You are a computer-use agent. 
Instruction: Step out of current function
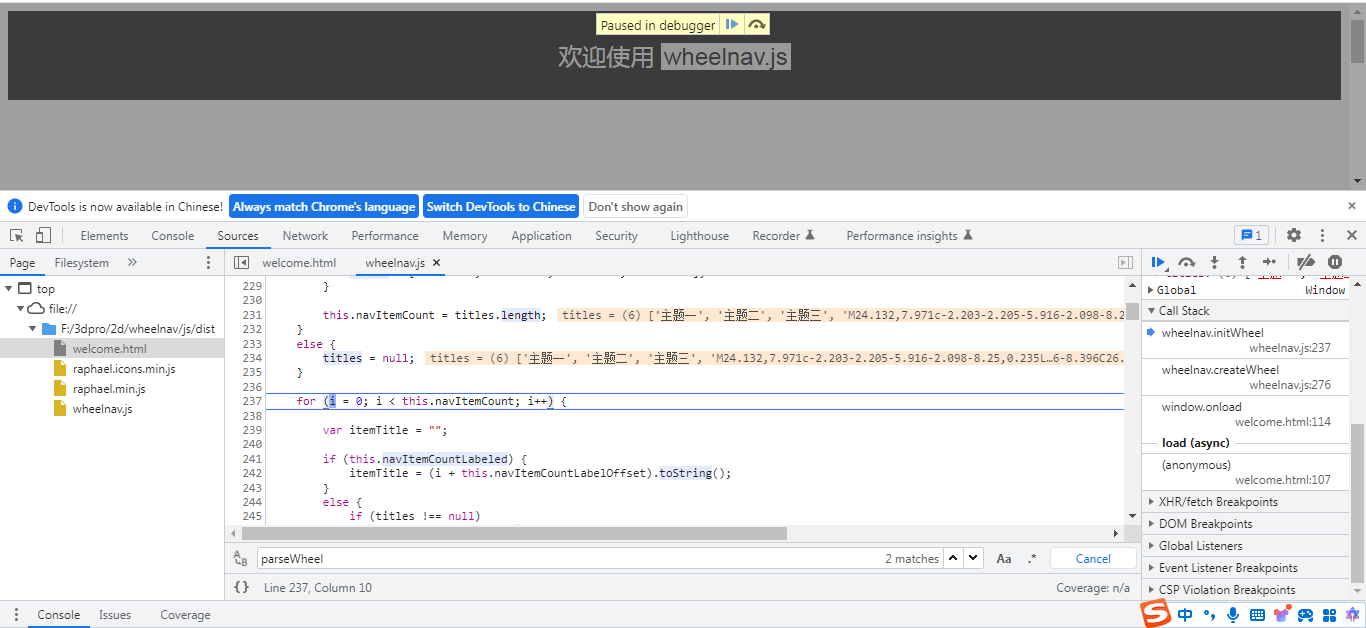[x=1242, y=262]
